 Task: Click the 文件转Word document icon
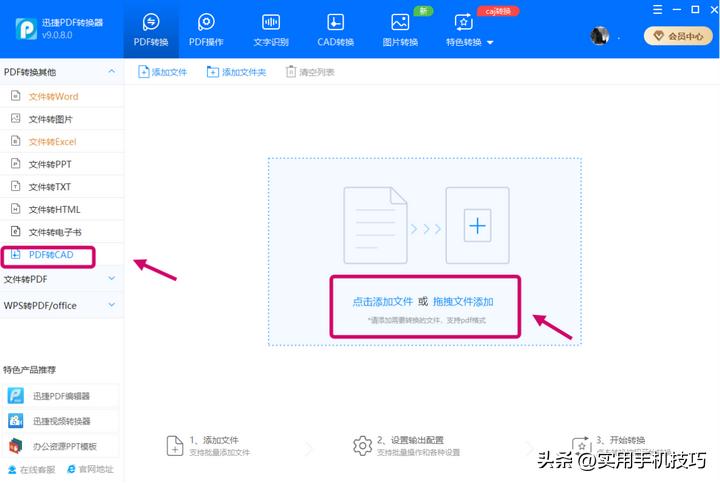pos(16,95)
